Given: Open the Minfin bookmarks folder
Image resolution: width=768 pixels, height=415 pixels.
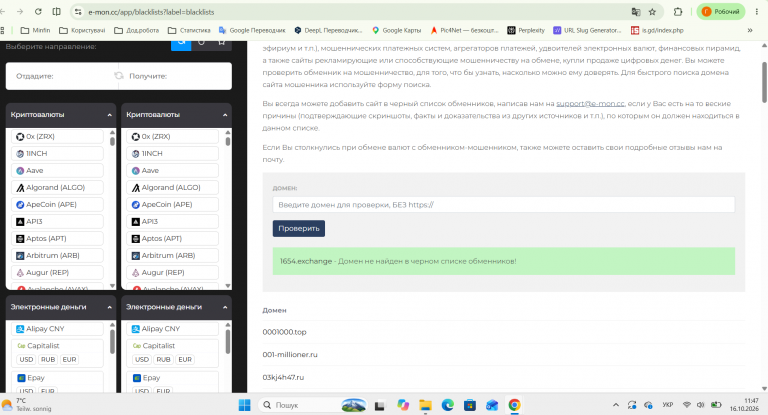Looking at the screenshot, I should tap(35, 30).
